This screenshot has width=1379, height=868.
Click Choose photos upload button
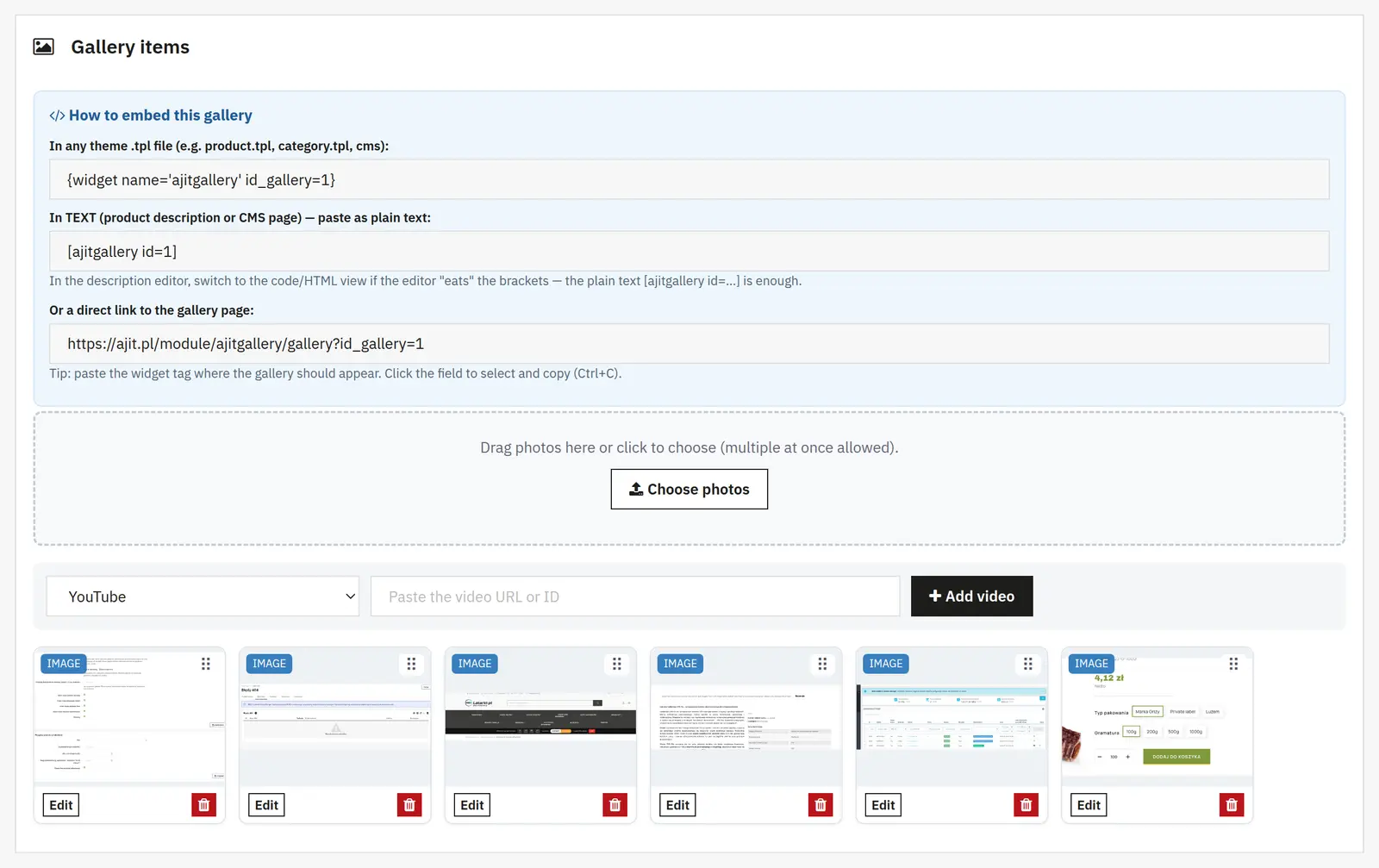(x=689, y=489)
